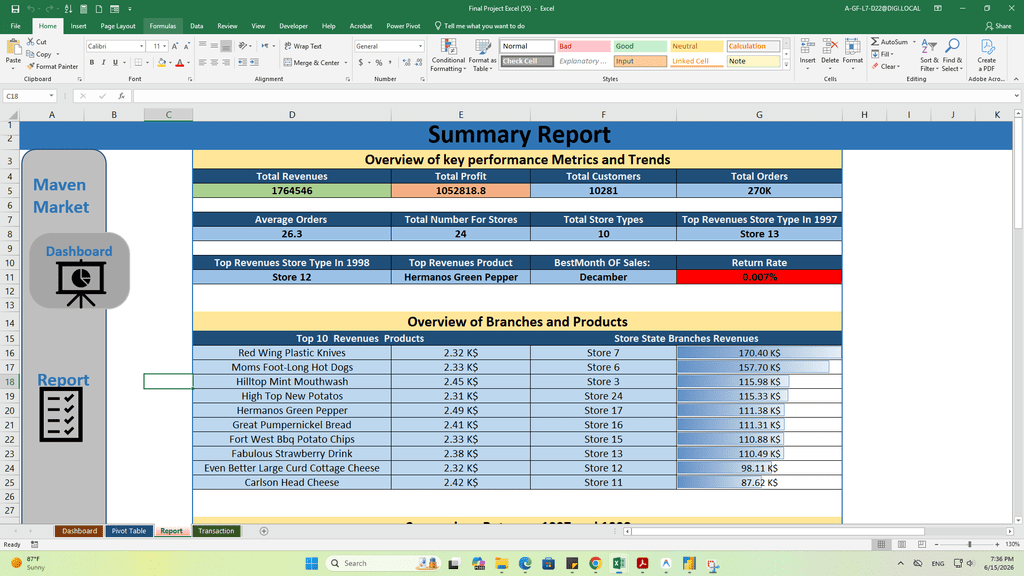Open the General number format dropdown
The width and height of the screenshot is (1024, 576).
421,46
